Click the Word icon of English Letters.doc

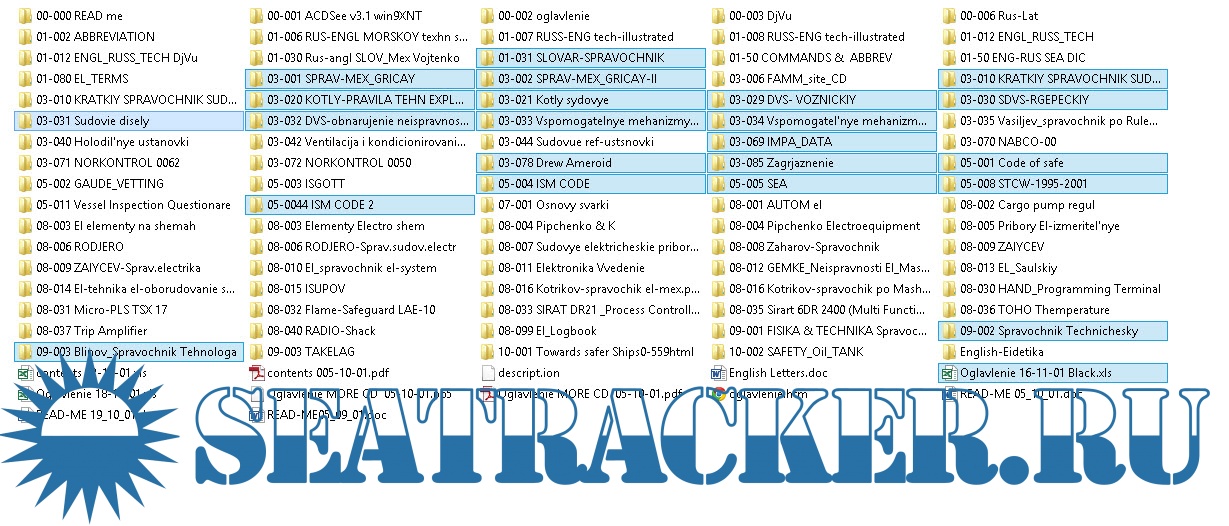[x=718, y=373]
